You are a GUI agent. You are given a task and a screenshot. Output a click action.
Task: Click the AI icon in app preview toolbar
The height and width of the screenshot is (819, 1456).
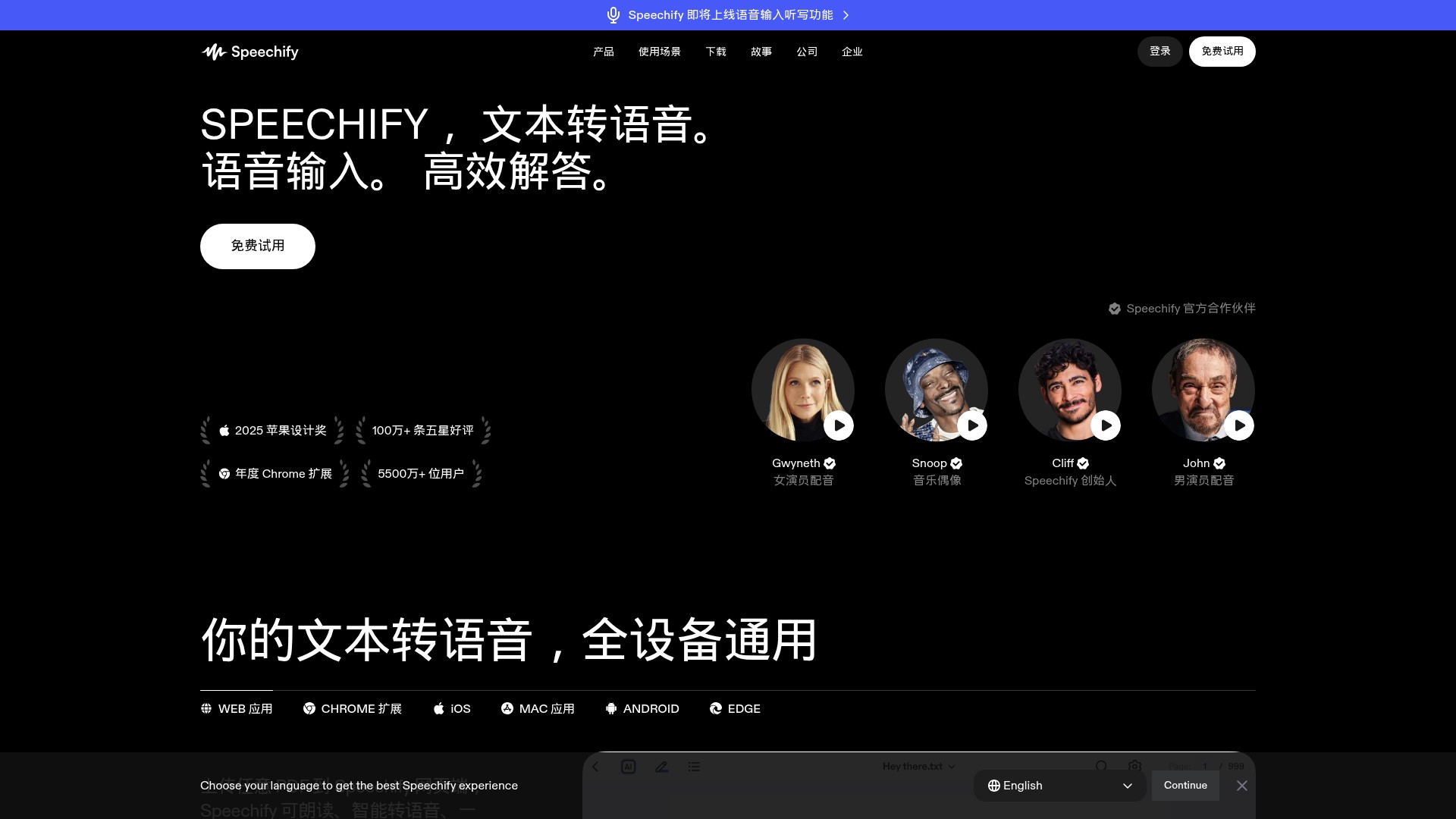[x=628, y=767]
